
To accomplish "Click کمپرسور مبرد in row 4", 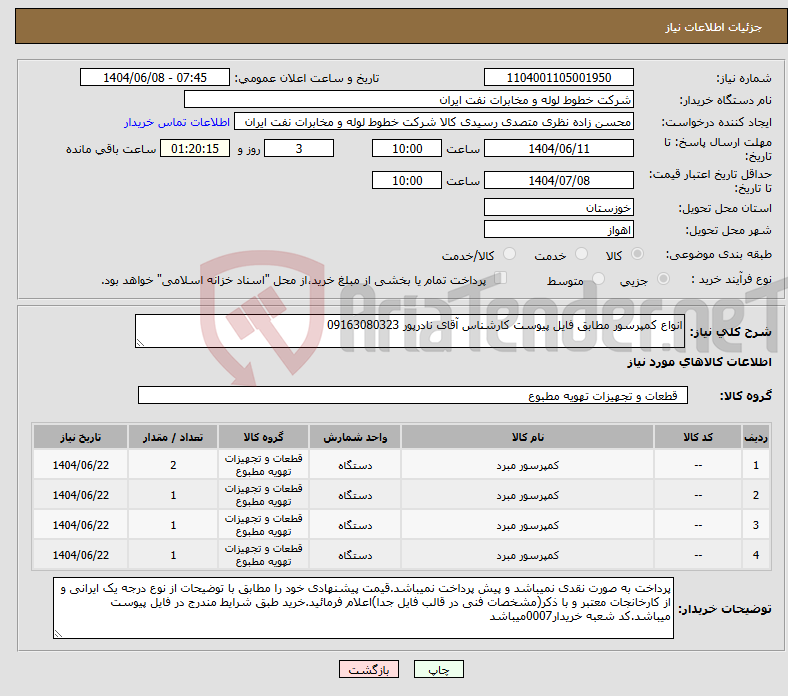I will click(x=527, y=555).
